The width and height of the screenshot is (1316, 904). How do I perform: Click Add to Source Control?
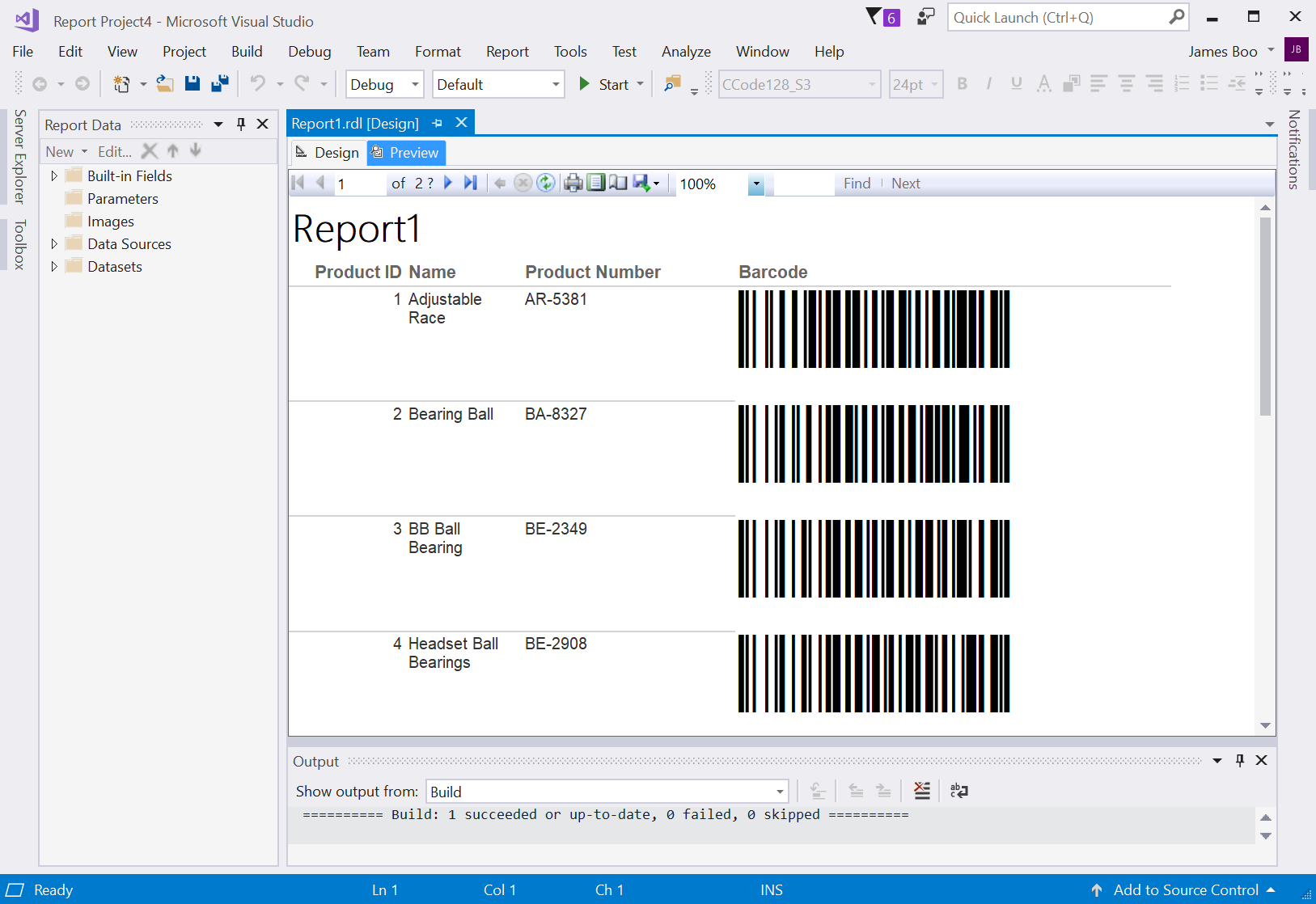pos(1186,889)
